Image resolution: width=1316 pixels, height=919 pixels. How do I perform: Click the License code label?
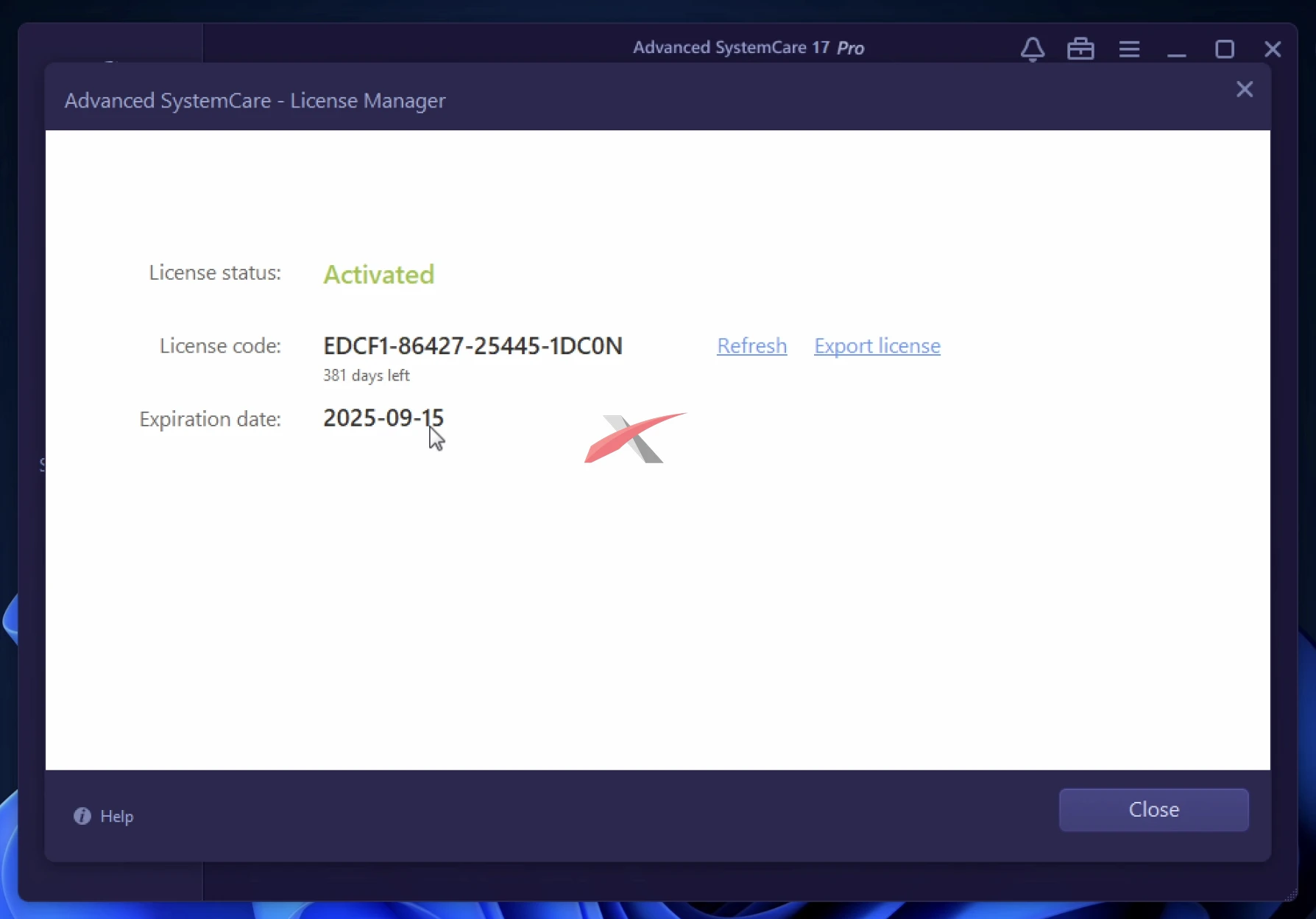220,345
